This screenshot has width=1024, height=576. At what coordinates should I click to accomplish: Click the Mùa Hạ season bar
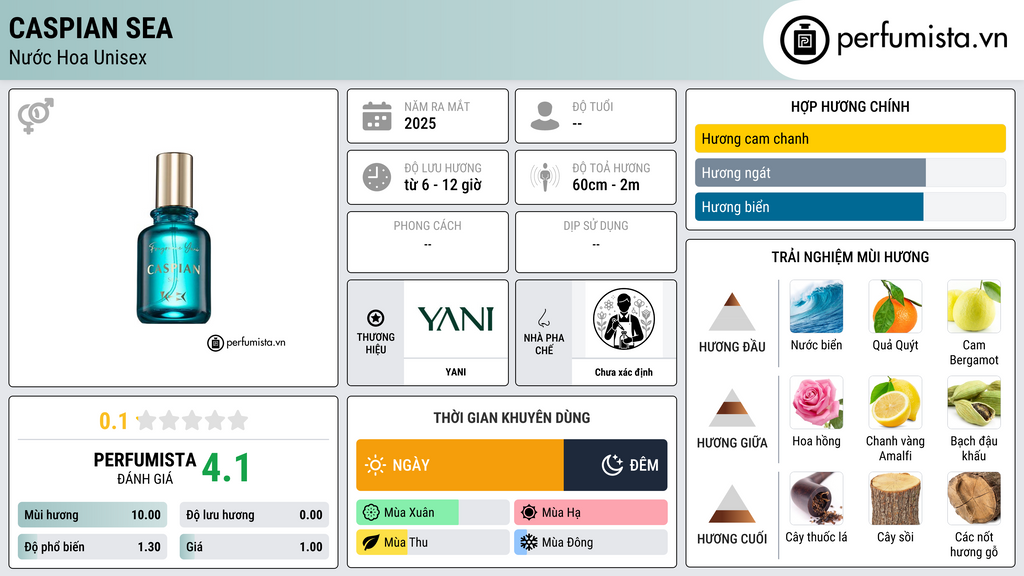tap(590, 513)
